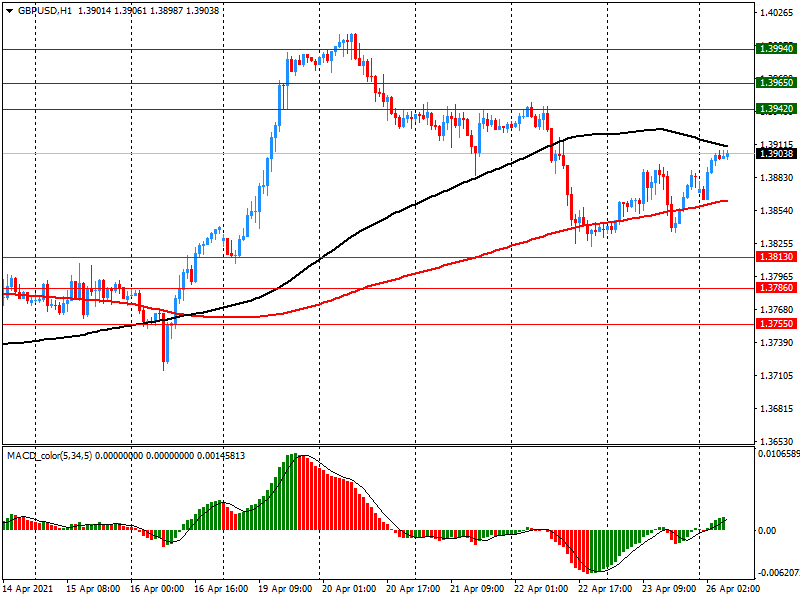This screenshot has width=800, height=600.
Task: Click the OHLC values beside the chart title
Action: coord(148,11)
